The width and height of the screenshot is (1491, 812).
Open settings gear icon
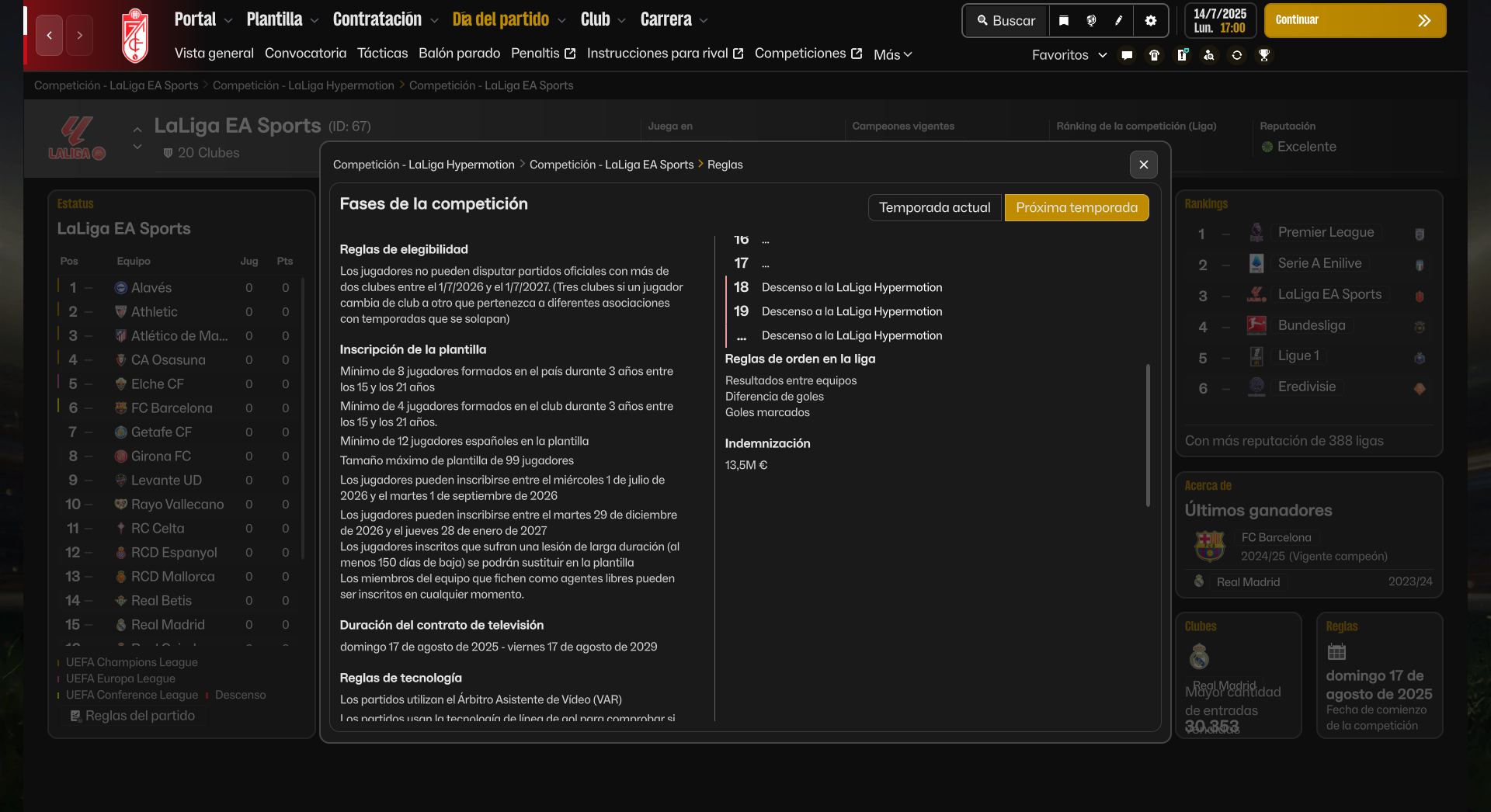[1151, 21]
